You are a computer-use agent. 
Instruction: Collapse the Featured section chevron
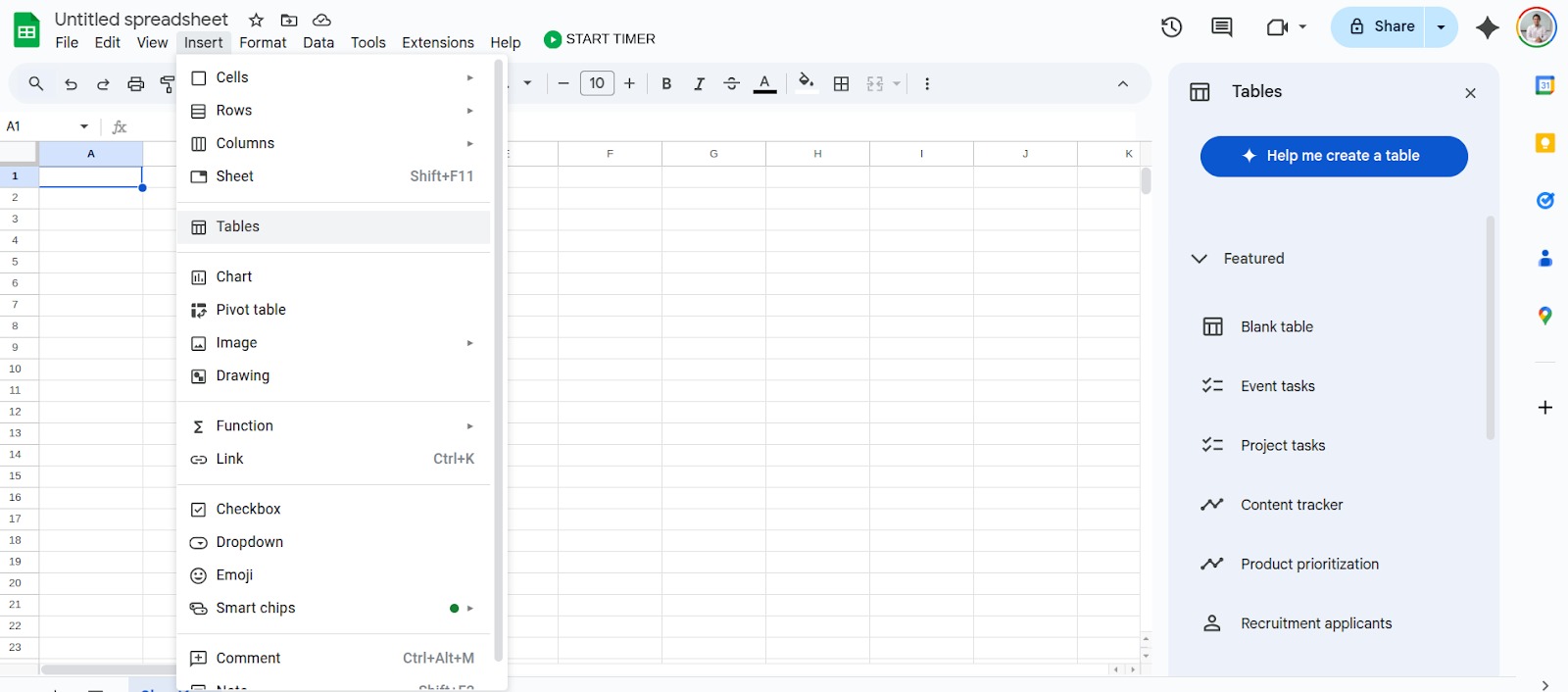pyautogui.click(x=1199, y=259)
